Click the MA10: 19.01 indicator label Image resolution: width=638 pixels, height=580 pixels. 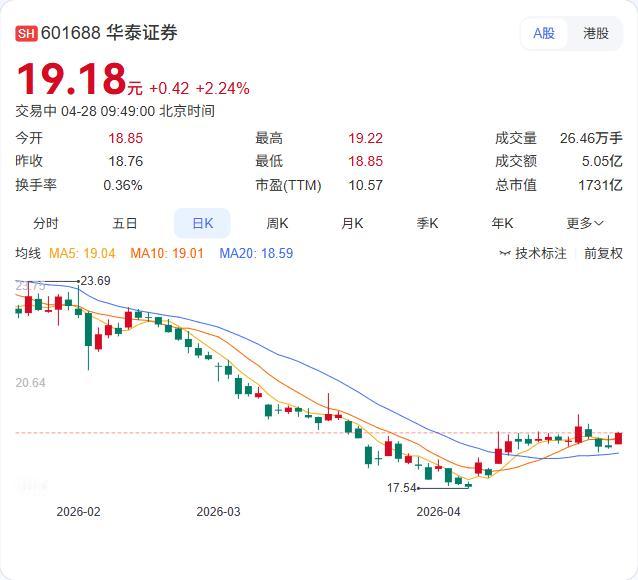[x=166, y=254]
